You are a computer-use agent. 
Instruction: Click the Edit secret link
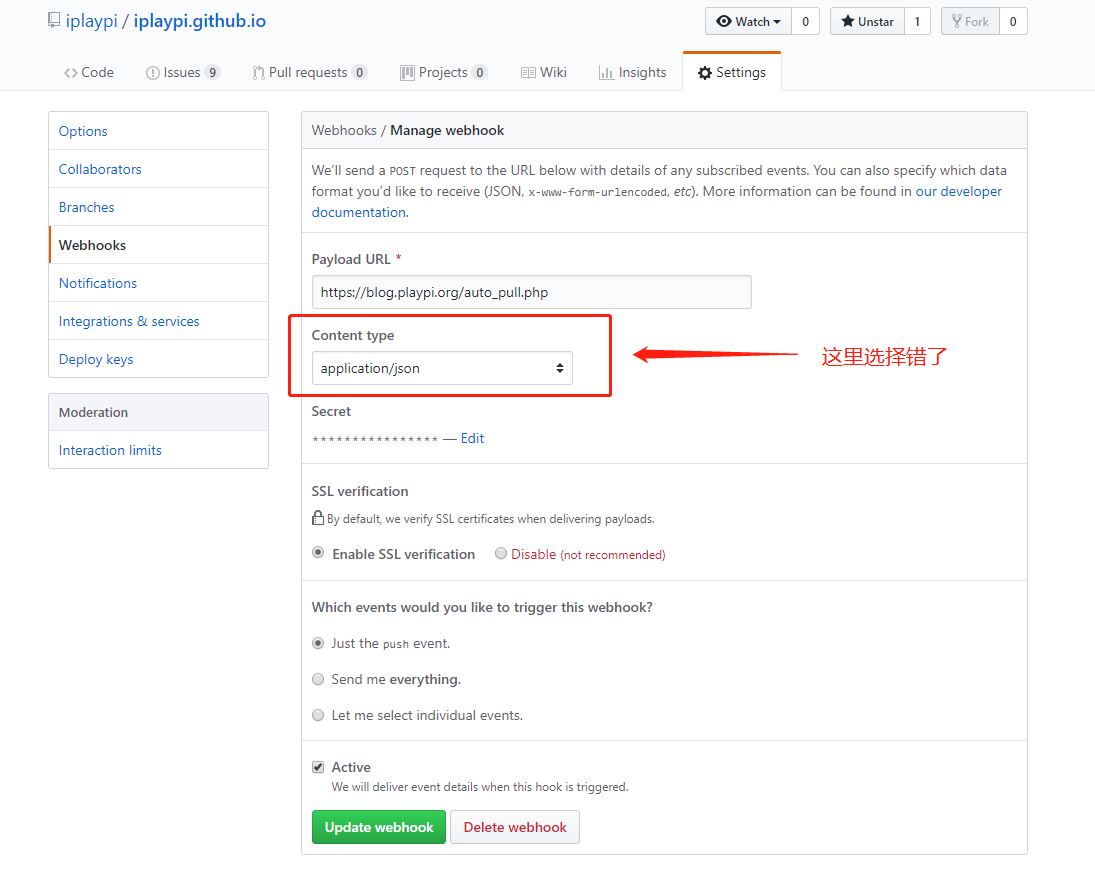click(472, 438)
